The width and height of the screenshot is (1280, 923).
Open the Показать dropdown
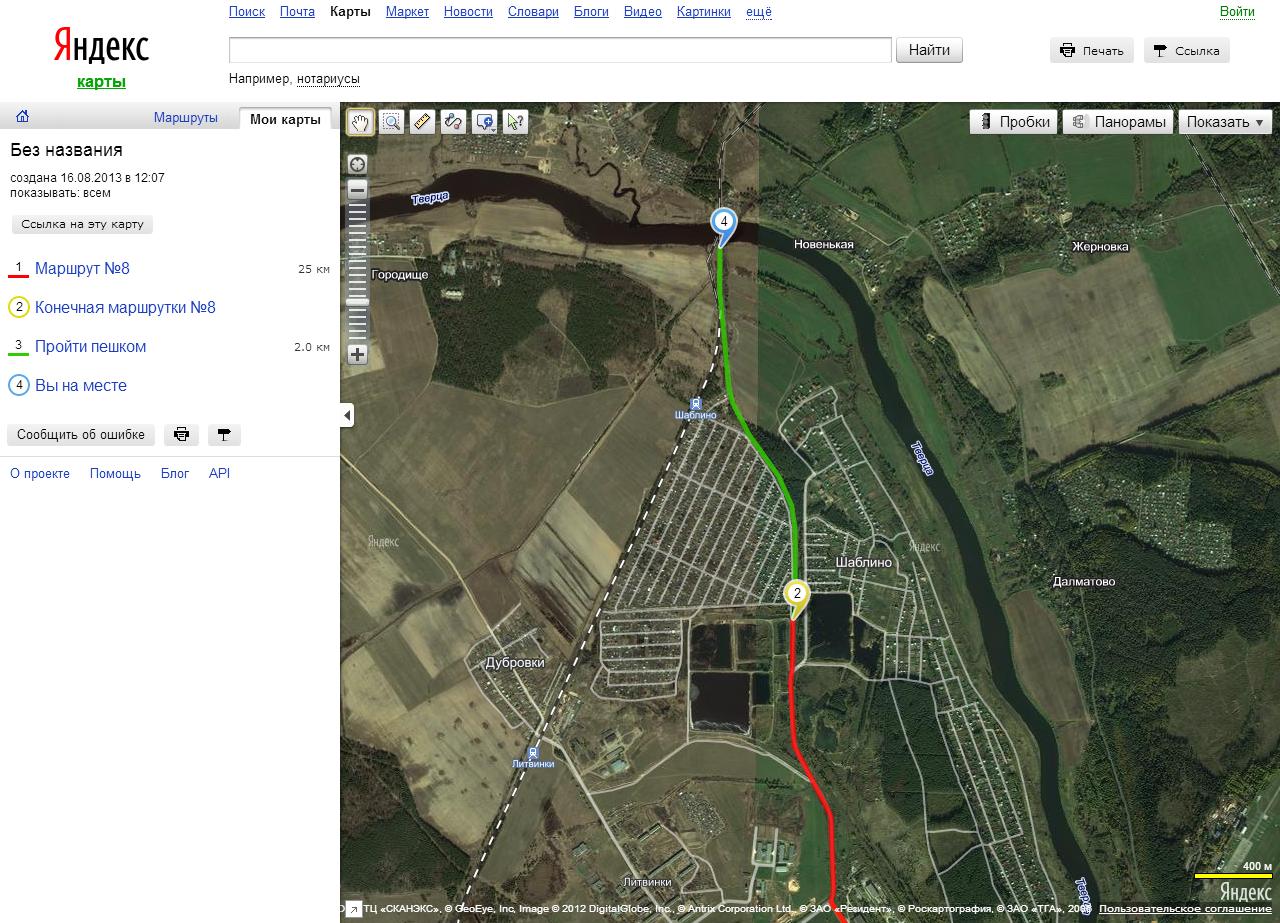[x=1225, y=122]
